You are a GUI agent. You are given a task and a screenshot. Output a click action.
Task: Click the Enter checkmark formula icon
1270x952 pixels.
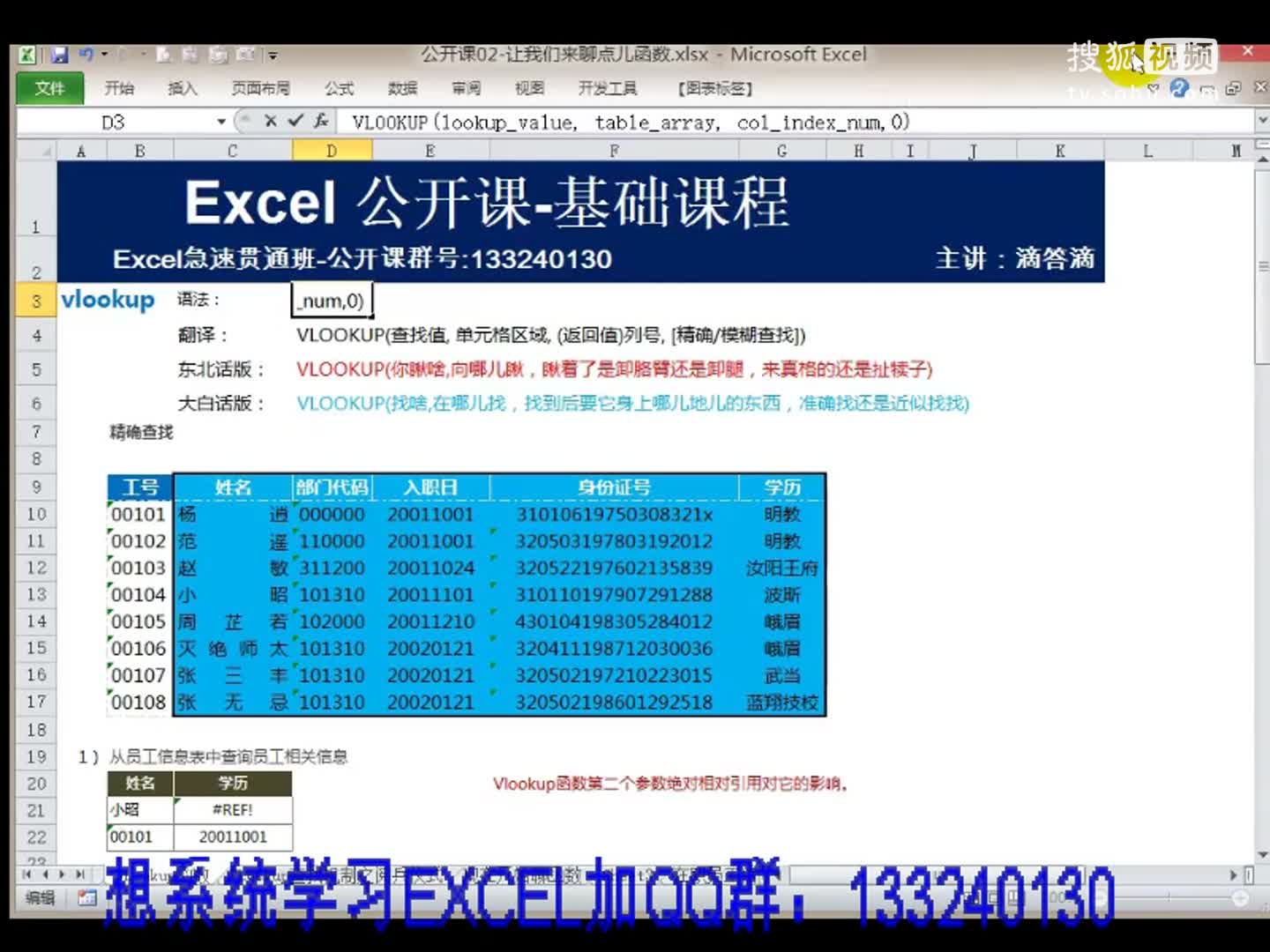[295, 121]
